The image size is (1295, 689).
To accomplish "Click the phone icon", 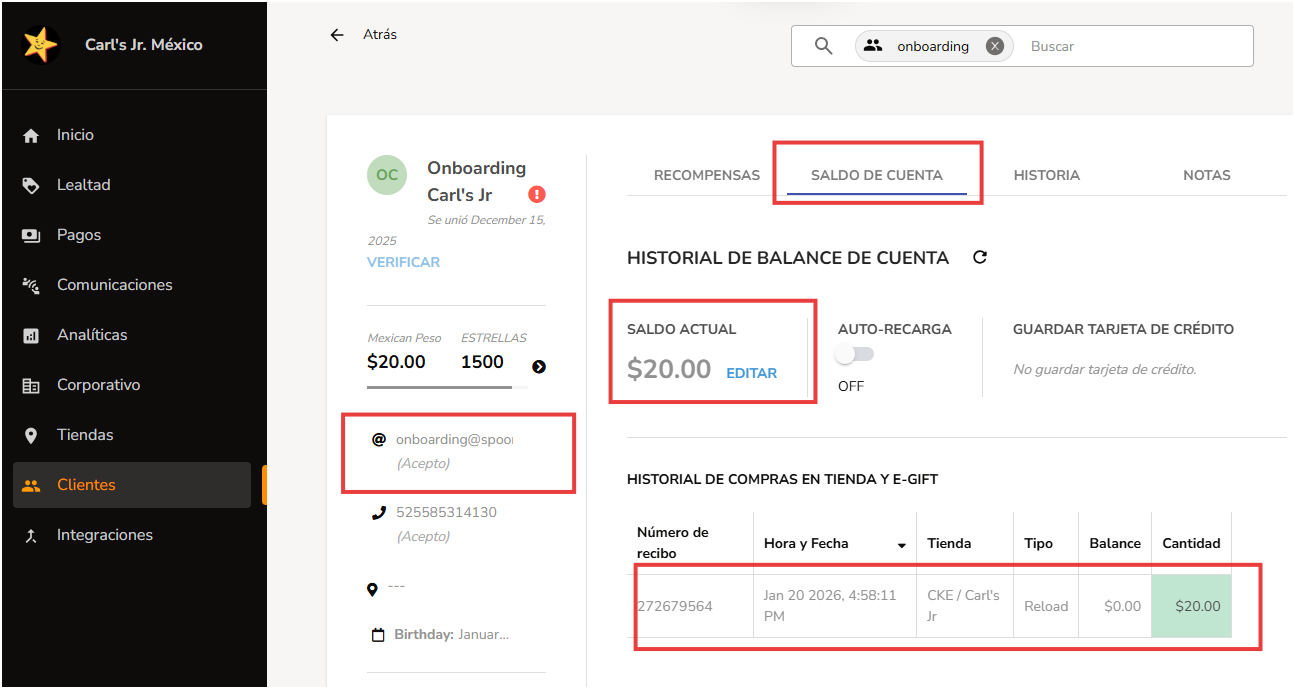I will (x=379, y=513).
